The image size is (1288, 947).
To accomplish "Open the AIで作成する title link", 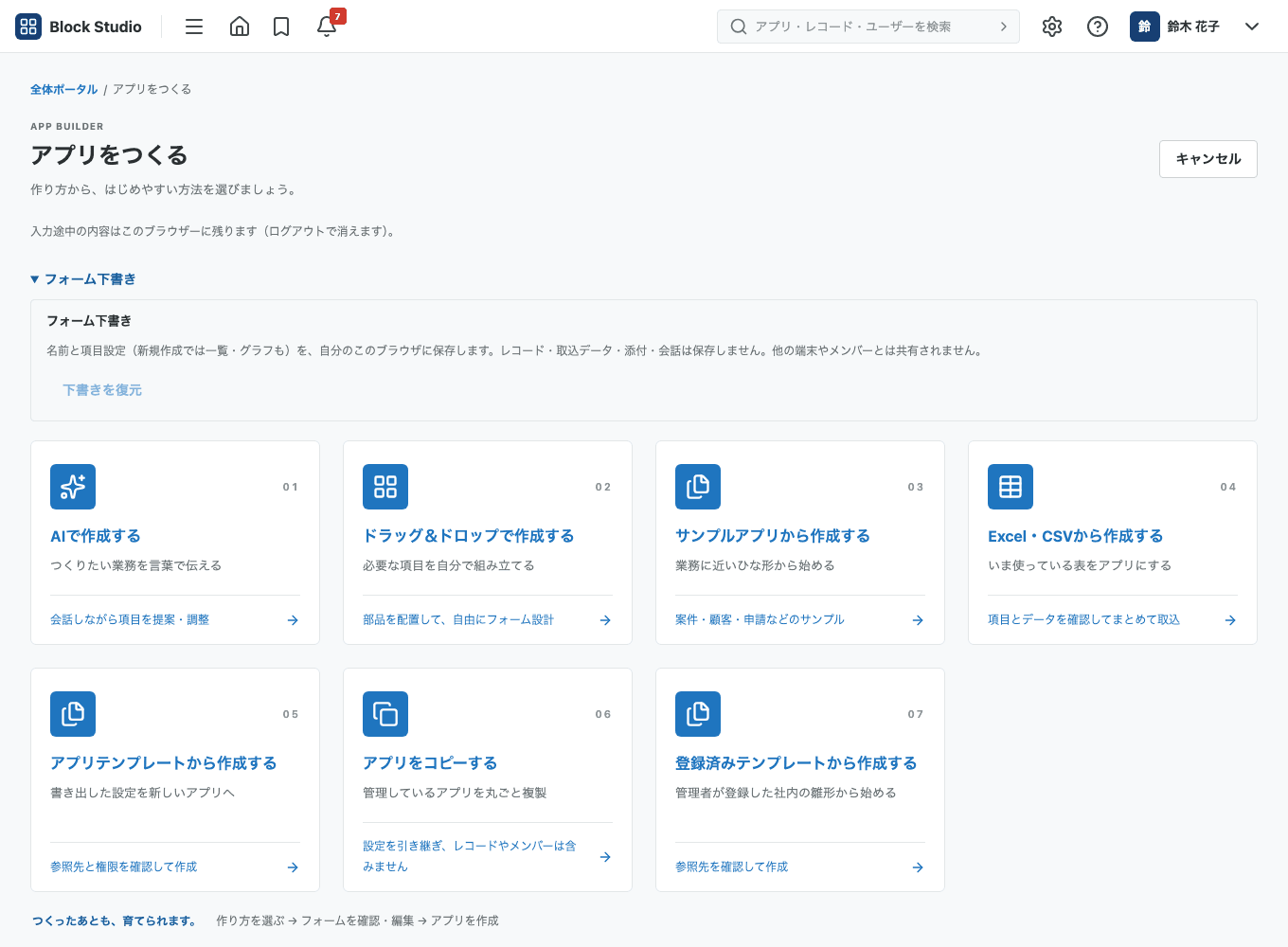I will (96, 536).
